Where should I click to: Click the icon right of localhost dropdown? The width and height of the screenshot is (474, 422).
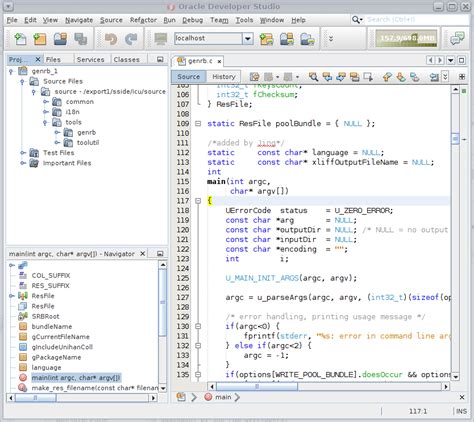pos(266,39)
